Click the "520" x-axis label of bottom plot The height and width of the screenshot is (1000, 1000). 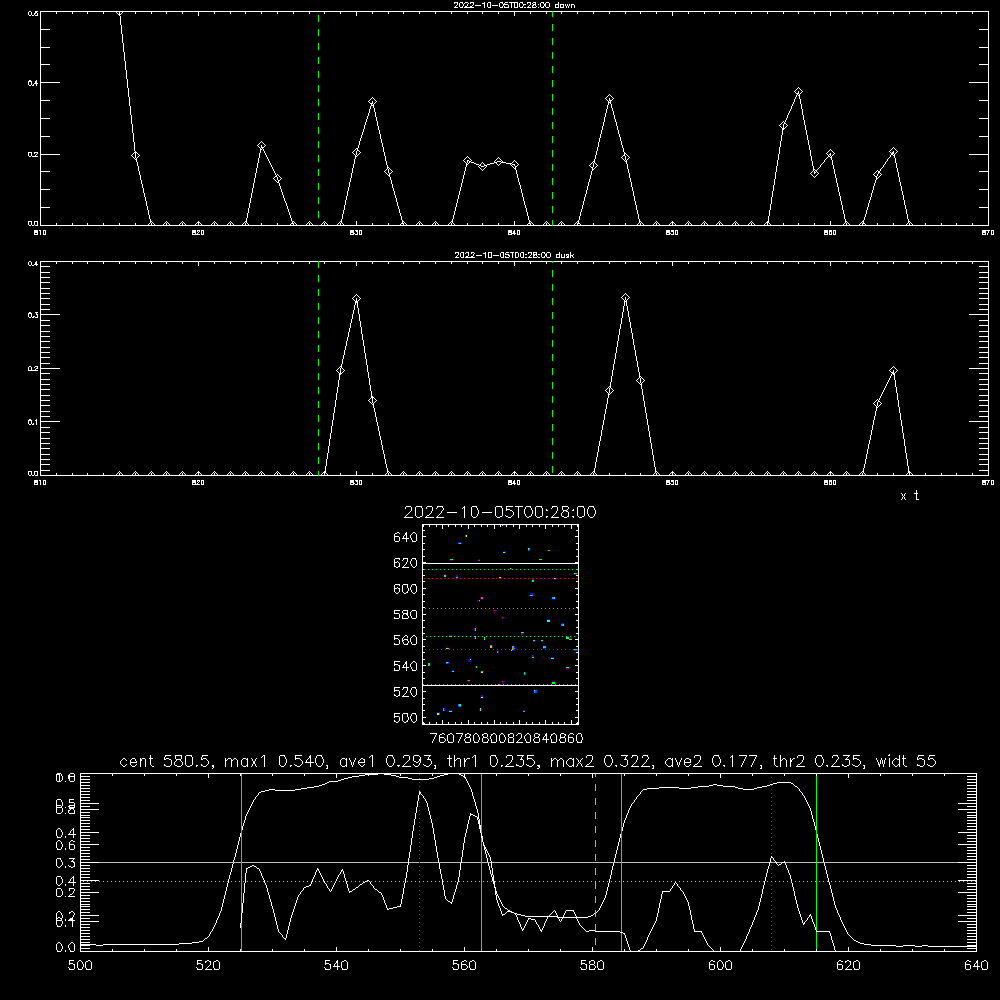point(208,966)
